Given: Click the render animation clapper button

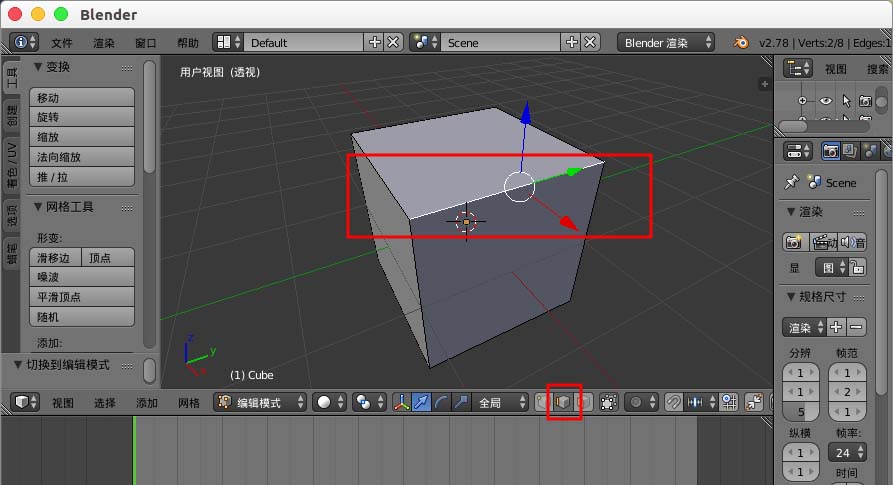Looking at the screenshot, I should tap(824, 242).
